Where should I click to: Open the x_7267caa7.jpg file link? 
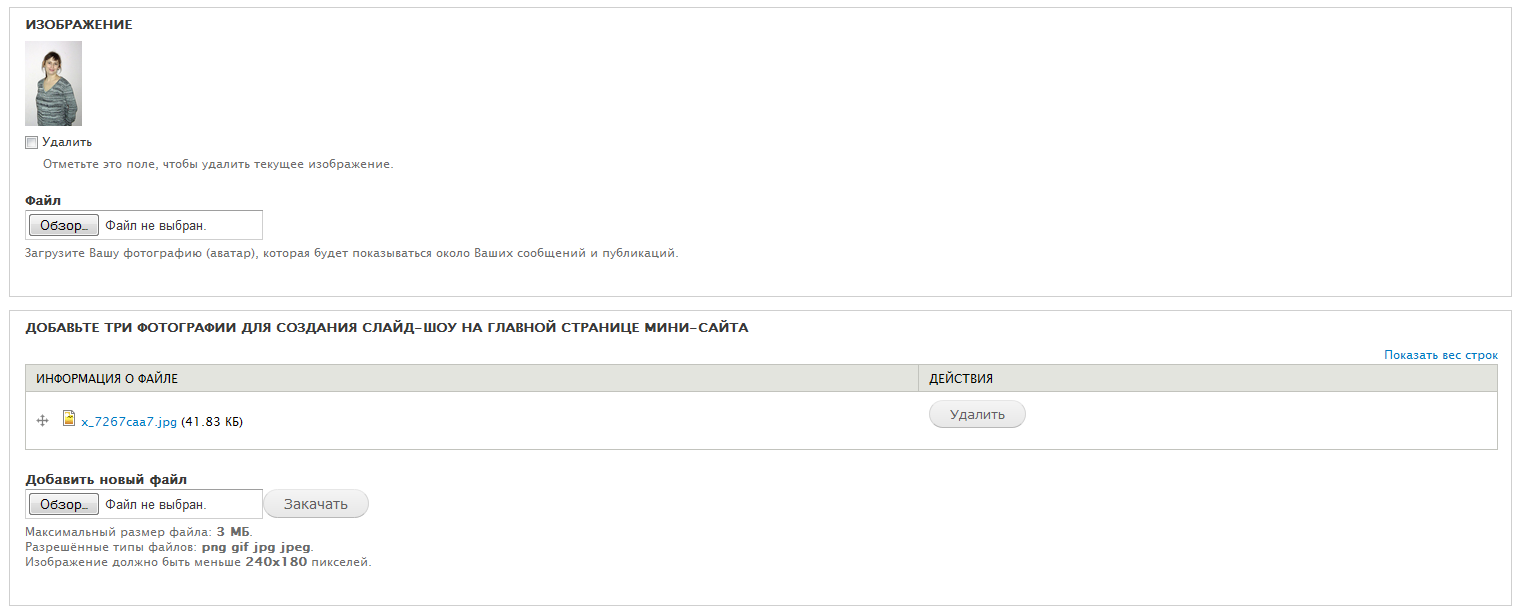point(129,422)
